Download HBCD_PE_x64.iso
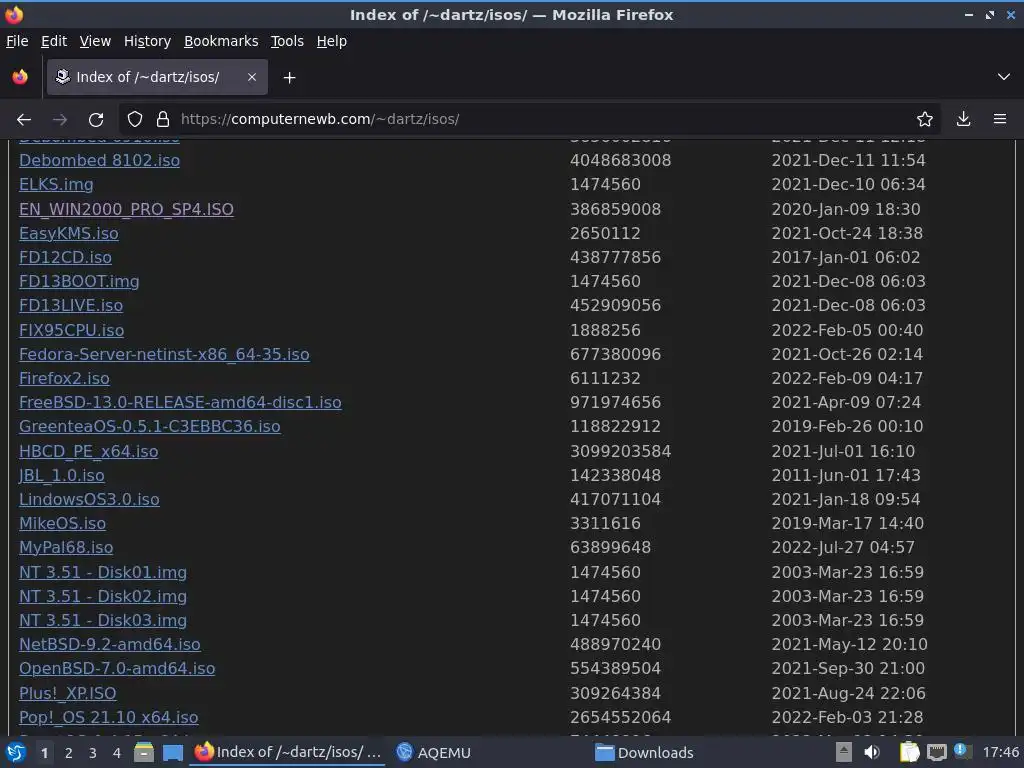 click(88, 452)
